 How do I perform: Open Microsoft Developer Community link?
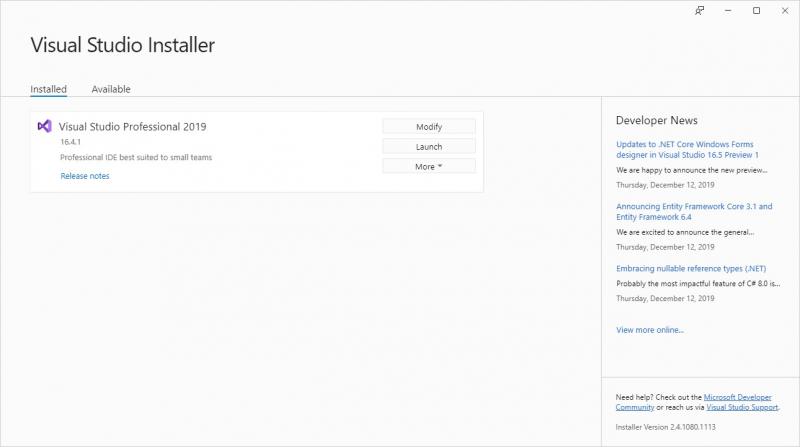(x=737, y=397)
